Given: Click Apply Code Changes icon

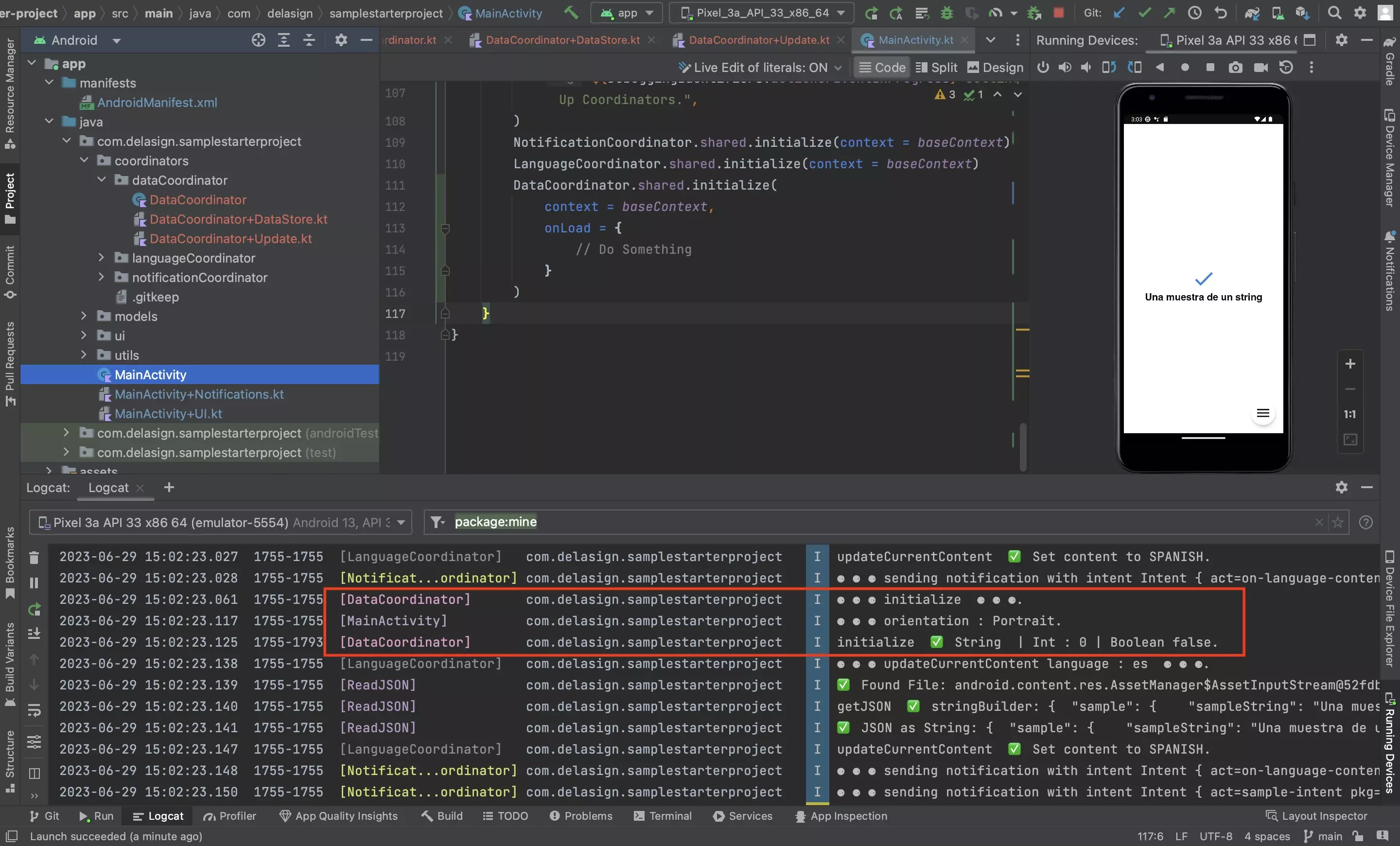Looking at the screenshot, I should coord(922,13).
